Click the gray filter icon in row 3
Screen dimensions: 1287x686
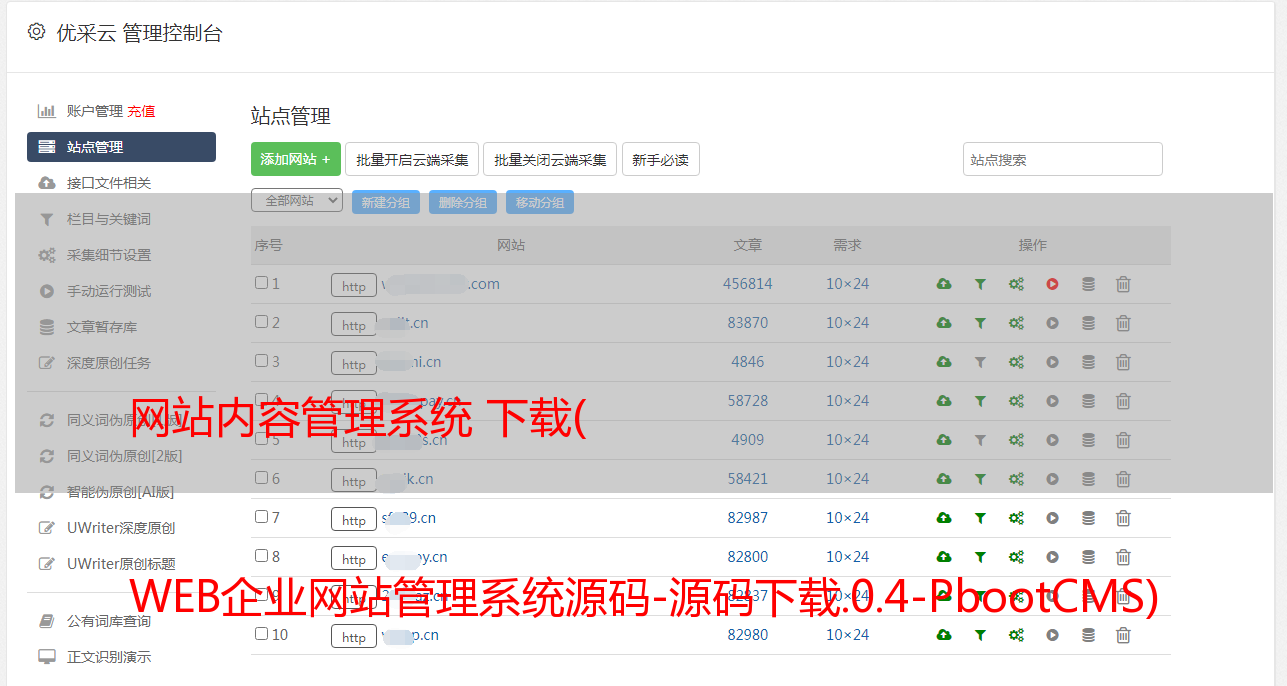[x=980, y=362]
